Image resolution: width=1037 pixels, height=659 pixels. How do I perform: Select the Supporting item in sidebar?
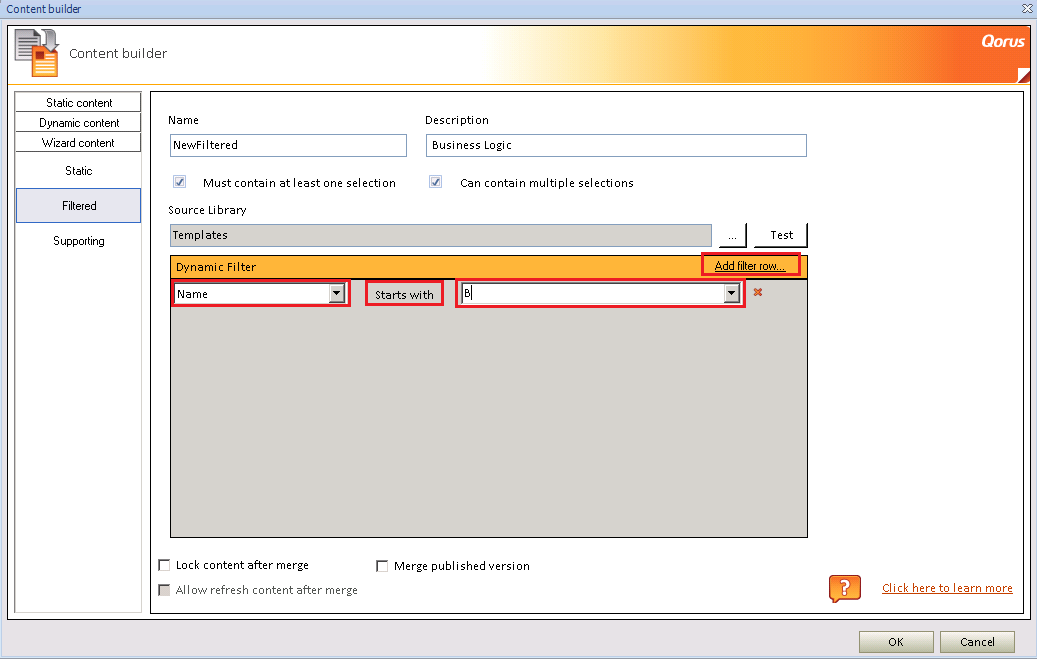(78, 241)
